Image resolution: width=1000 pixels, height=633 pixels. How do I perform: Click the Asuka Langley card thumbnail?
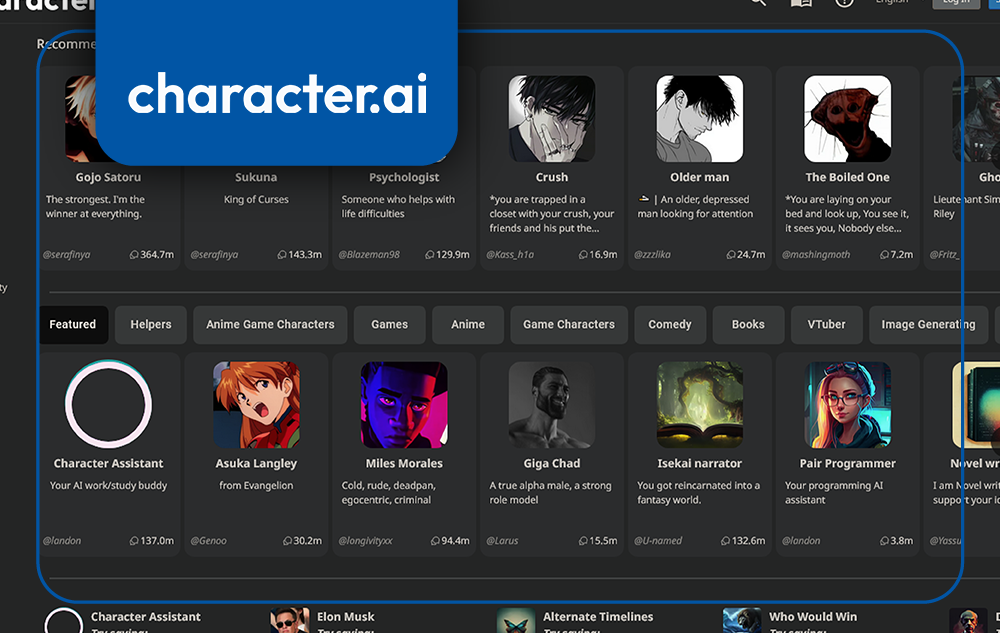click(x=255, y=404)
